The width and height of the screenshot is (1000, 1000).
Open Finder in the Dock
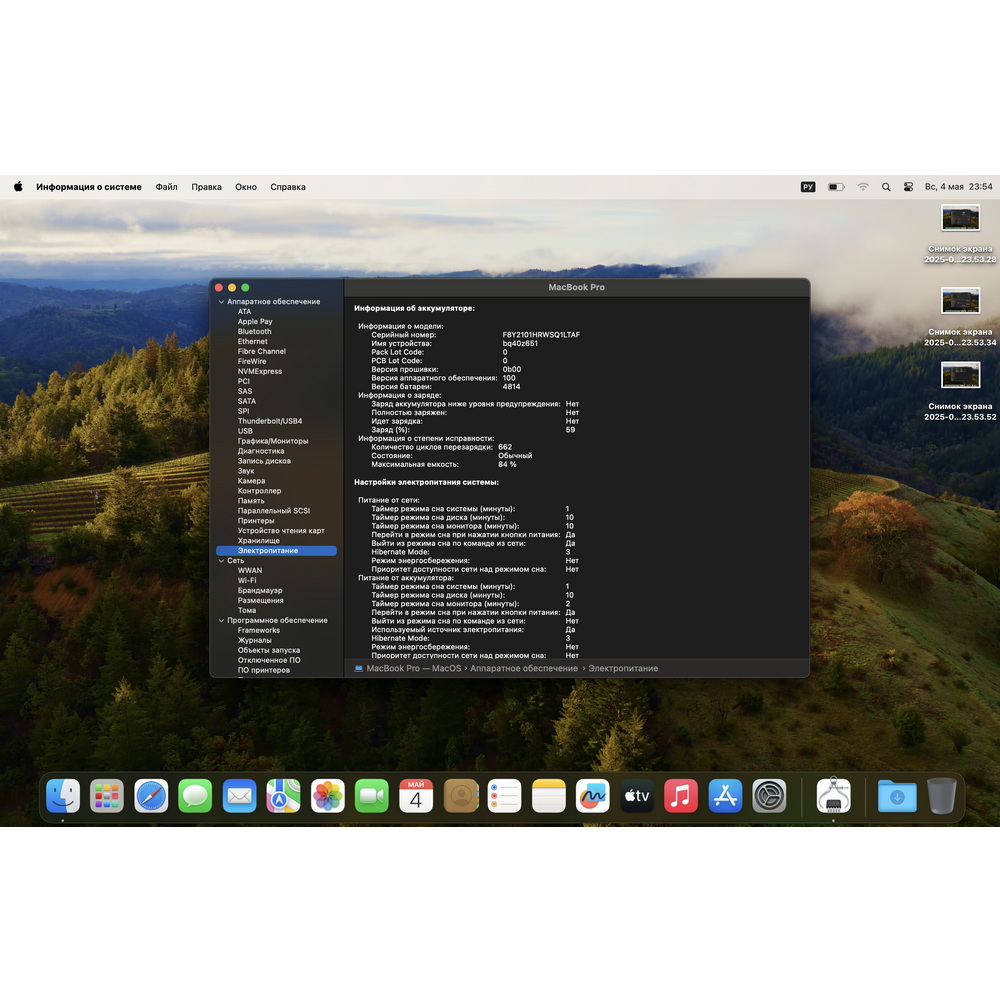[63, 796]
